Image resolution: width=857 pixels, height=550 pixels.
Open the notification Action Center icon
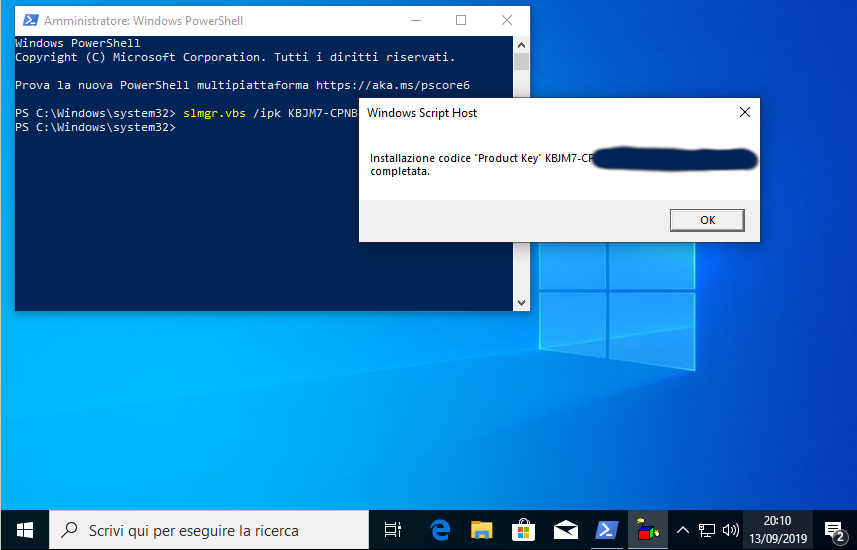coord(834,530)
